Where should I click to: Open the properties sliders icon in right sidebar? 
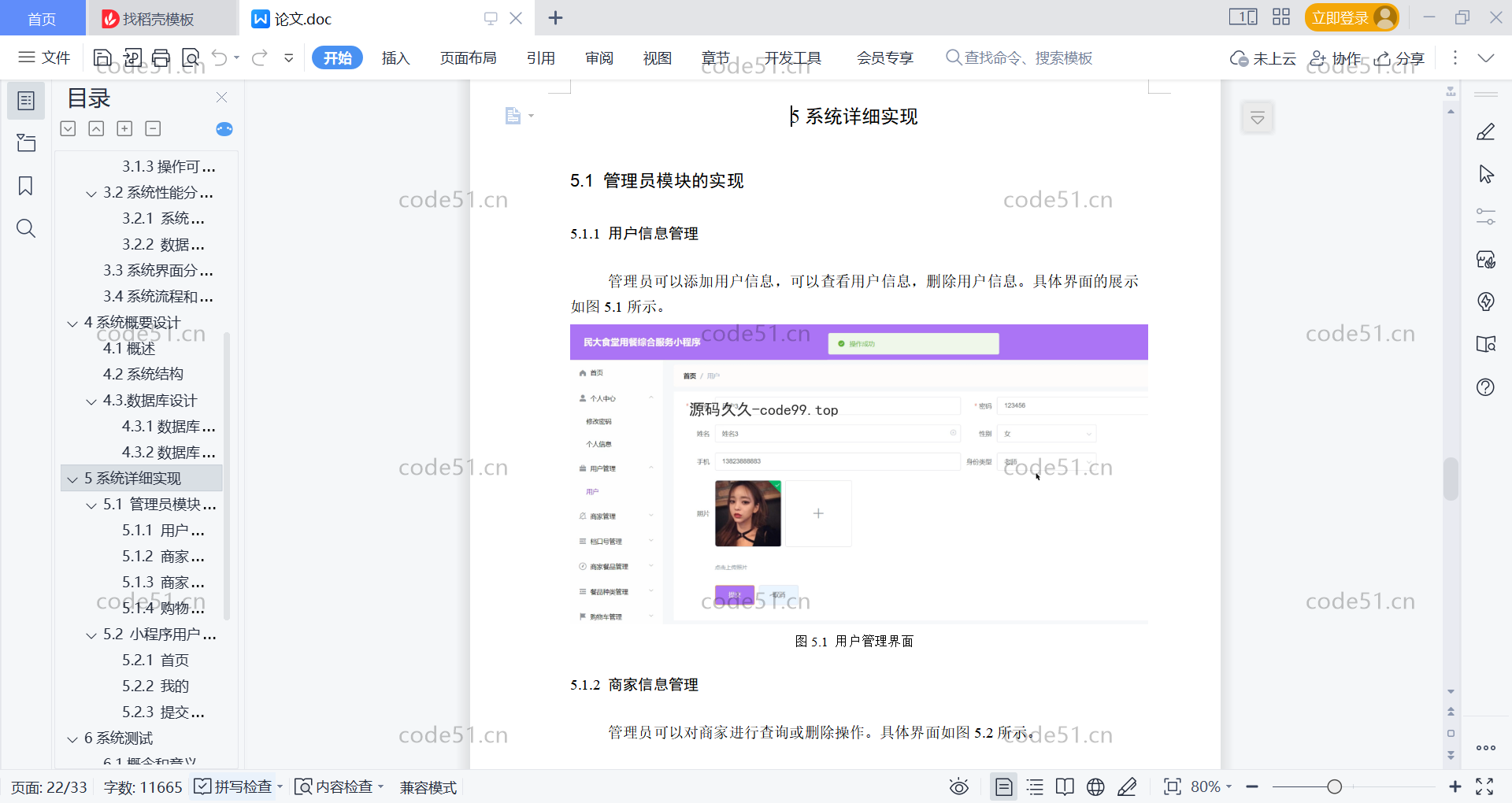pyautogui.click(x=1486, y=216)
